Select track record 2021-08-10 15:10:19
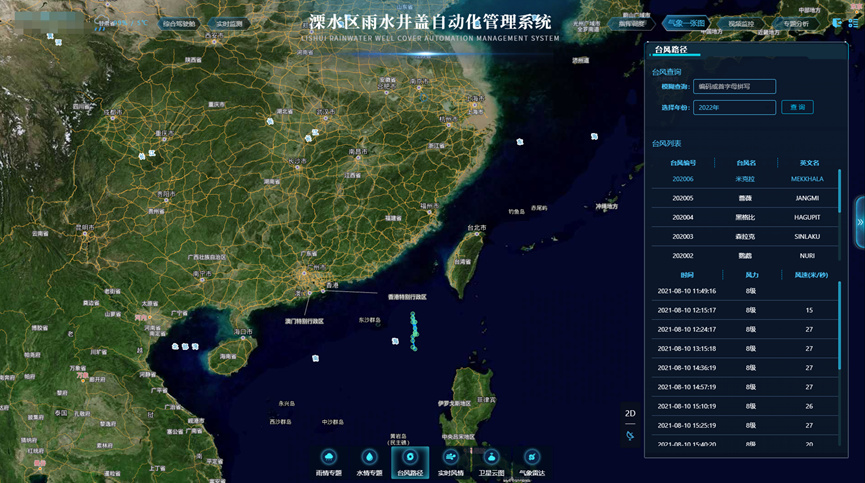This screenshot has height=483, width=865. (744, 406)
